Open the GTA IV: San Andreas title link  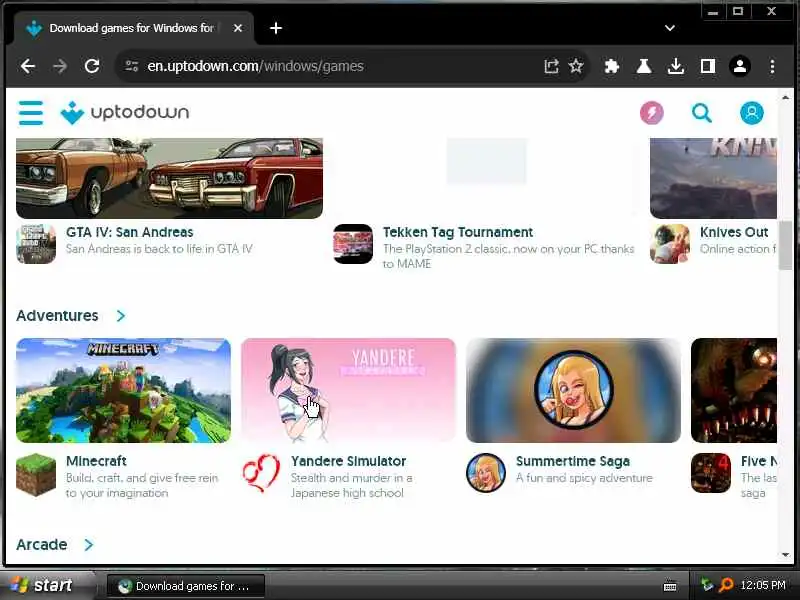coord(130,232)
